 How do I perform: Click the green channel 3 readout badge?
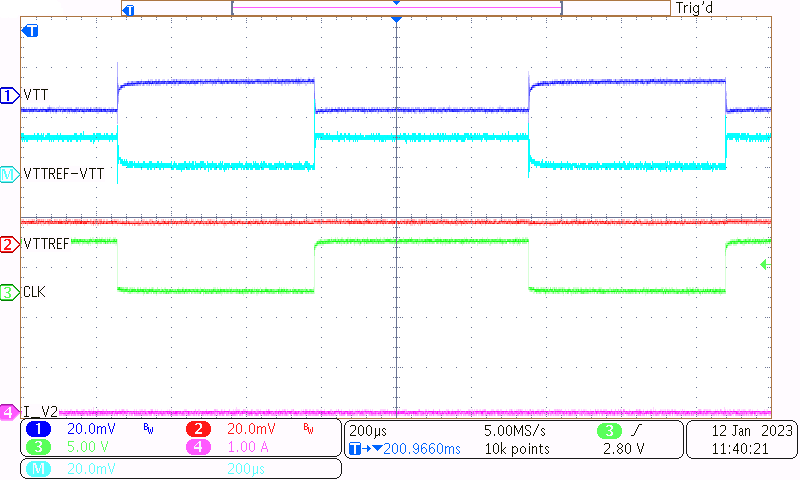pos(38,447)
